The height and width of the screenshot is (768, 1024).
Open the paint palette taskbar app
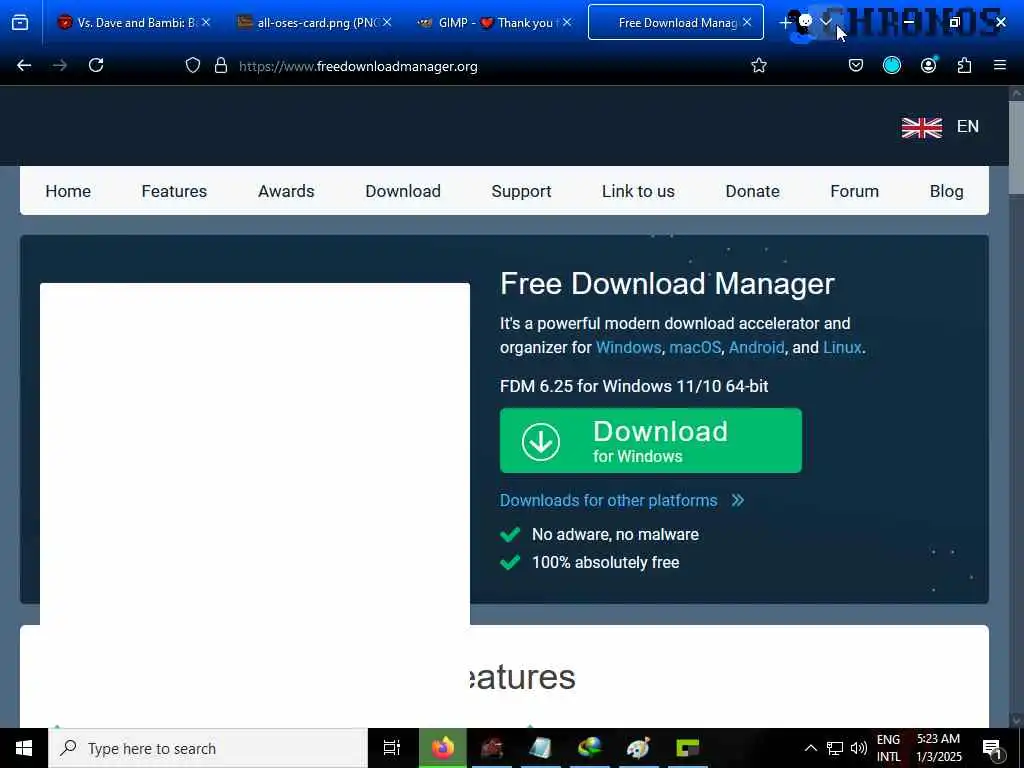tap(638, 748)
